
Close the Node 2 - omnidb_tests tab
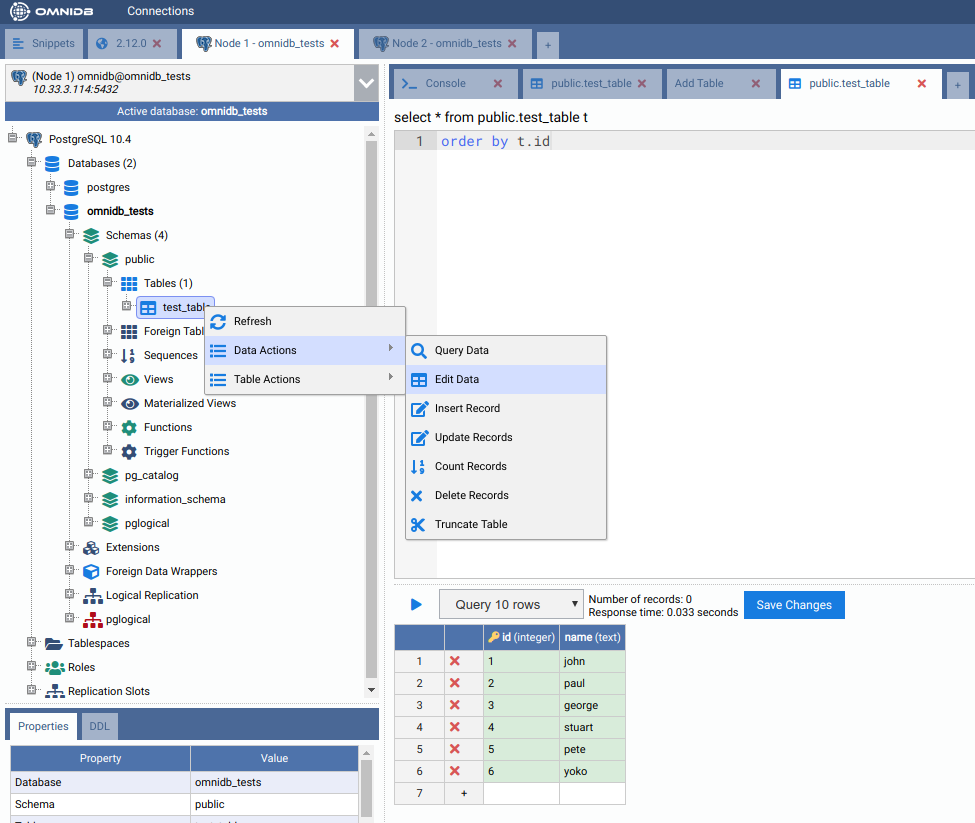coord(512,44)
